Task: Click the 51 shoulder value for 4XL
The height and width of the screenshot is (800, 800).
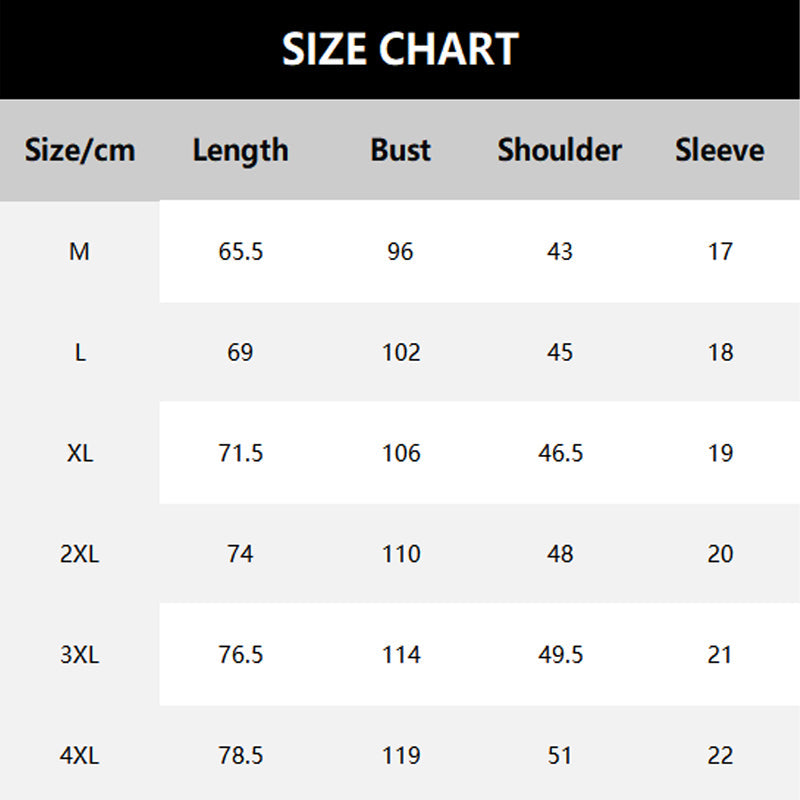Action: 560,756
